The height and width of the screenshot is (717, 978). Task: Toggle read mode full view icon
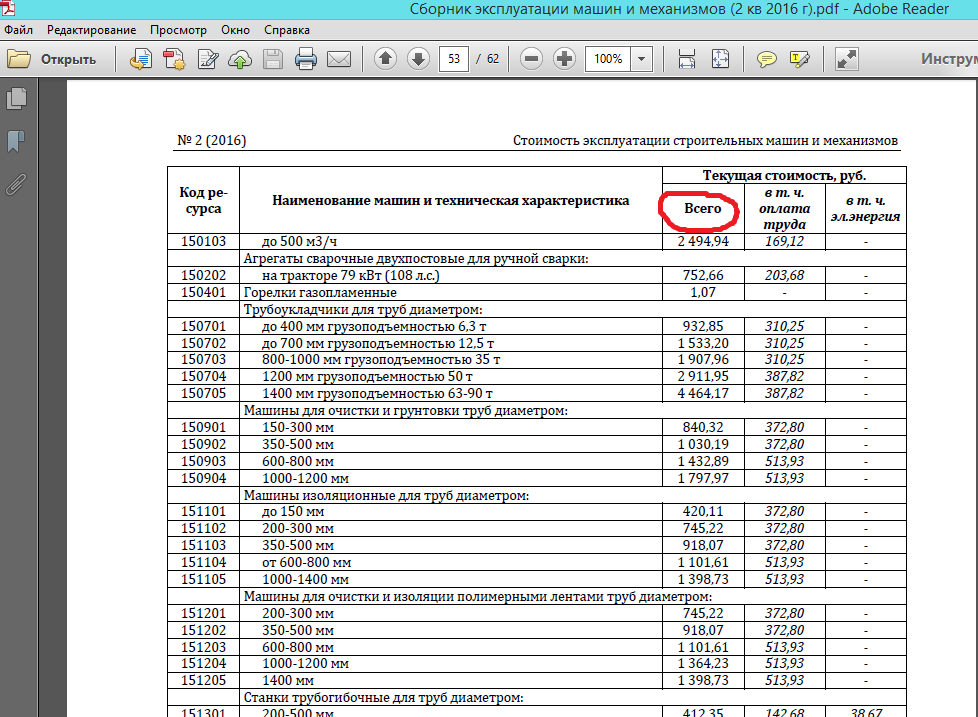tap(847, 59)
